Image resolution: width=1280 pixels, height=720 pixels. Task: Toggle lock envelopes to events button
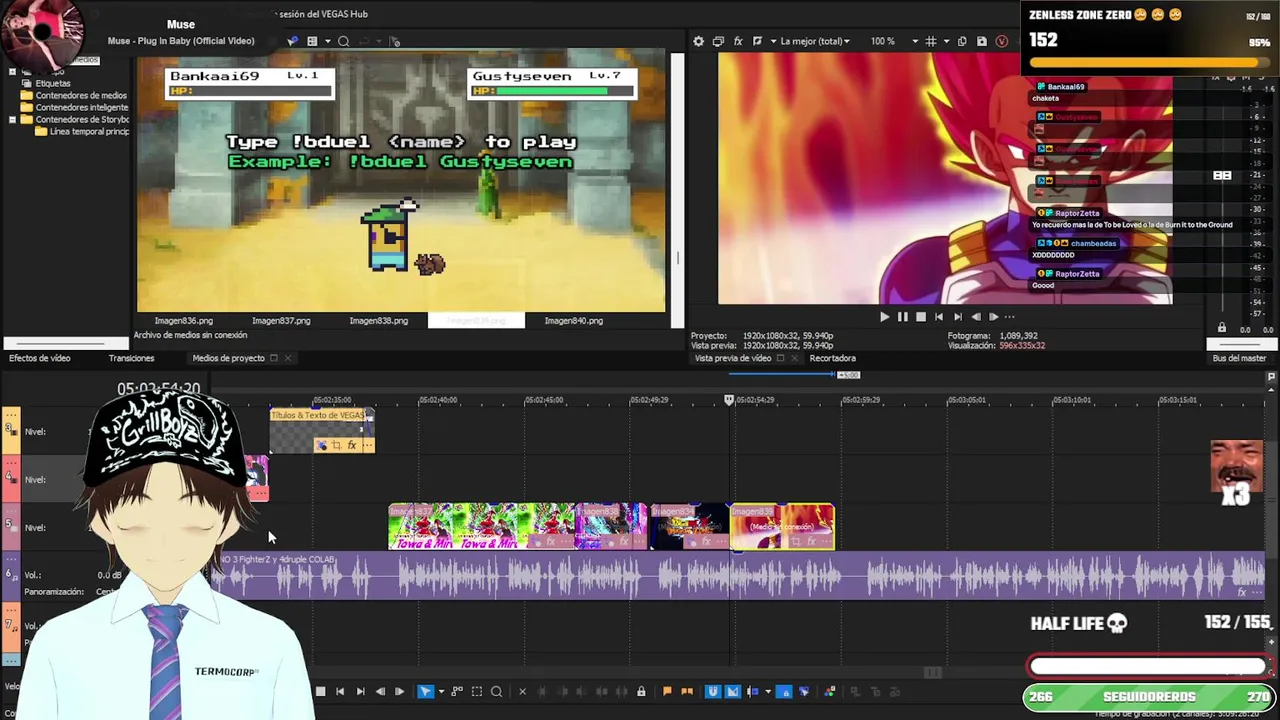(784, 691)
